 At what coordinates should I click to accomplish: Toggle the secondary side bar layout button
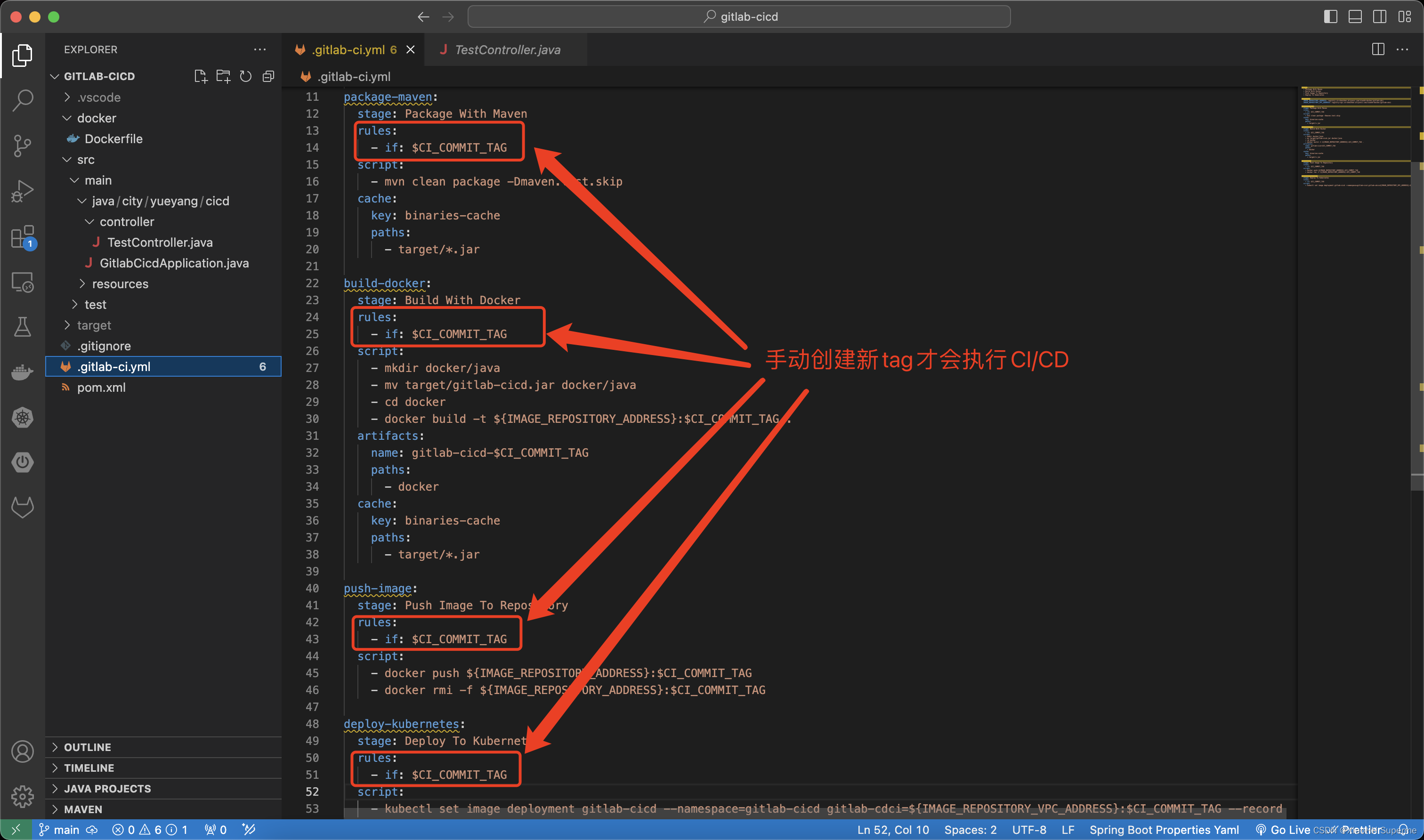click(x=1379, y=16)
